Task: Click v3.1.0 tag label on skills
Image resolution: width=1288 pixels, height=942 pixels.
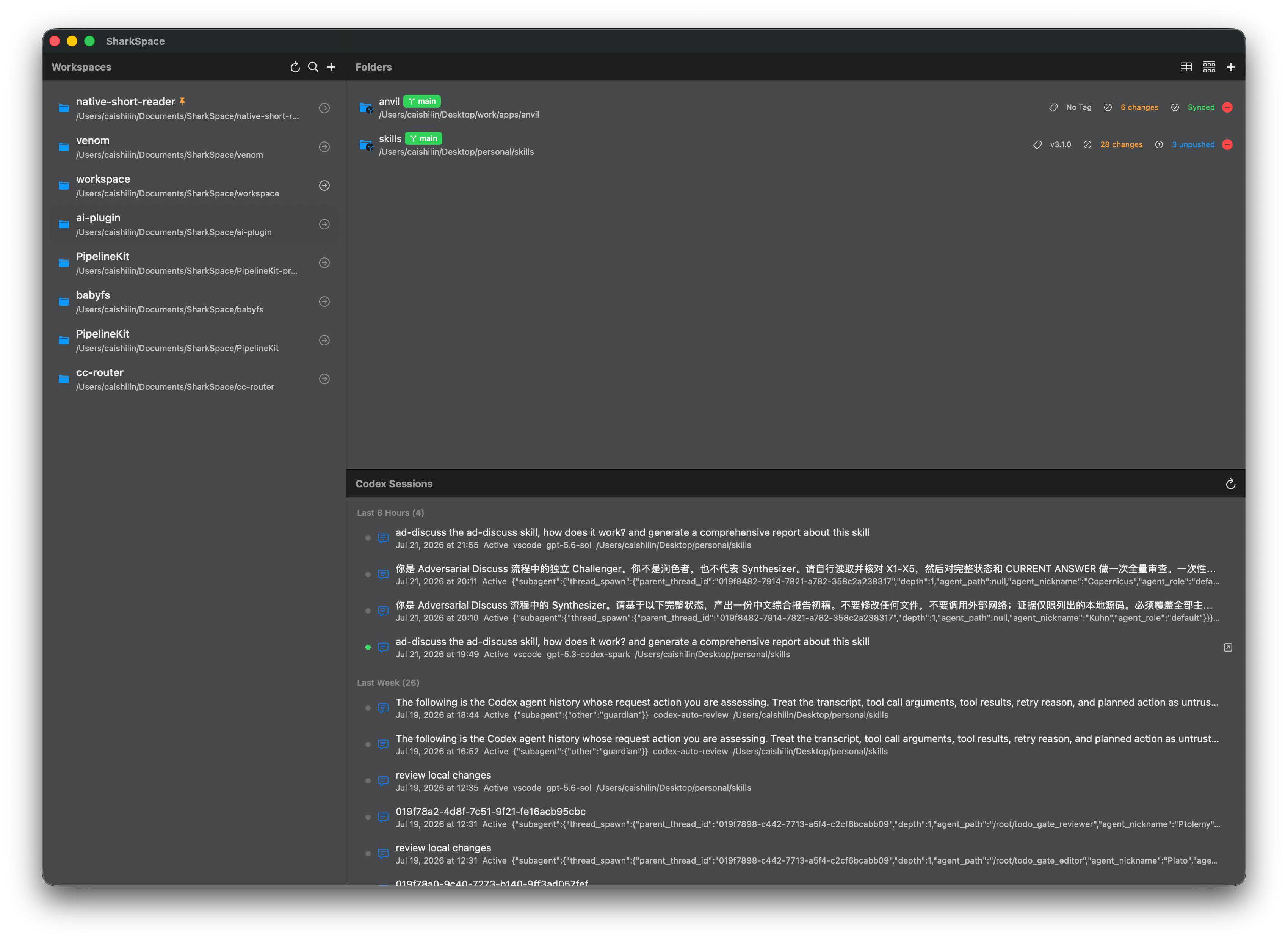Action: pos(1060,144)
